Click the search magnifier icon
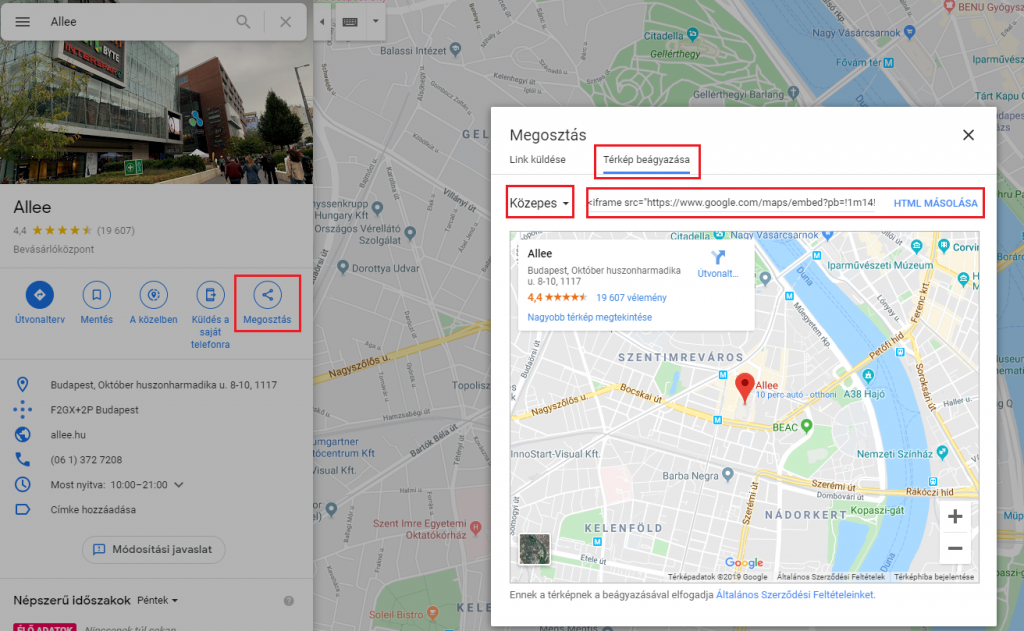The height and width of the screenshot is (631, 1024). (x=243, y=21)
